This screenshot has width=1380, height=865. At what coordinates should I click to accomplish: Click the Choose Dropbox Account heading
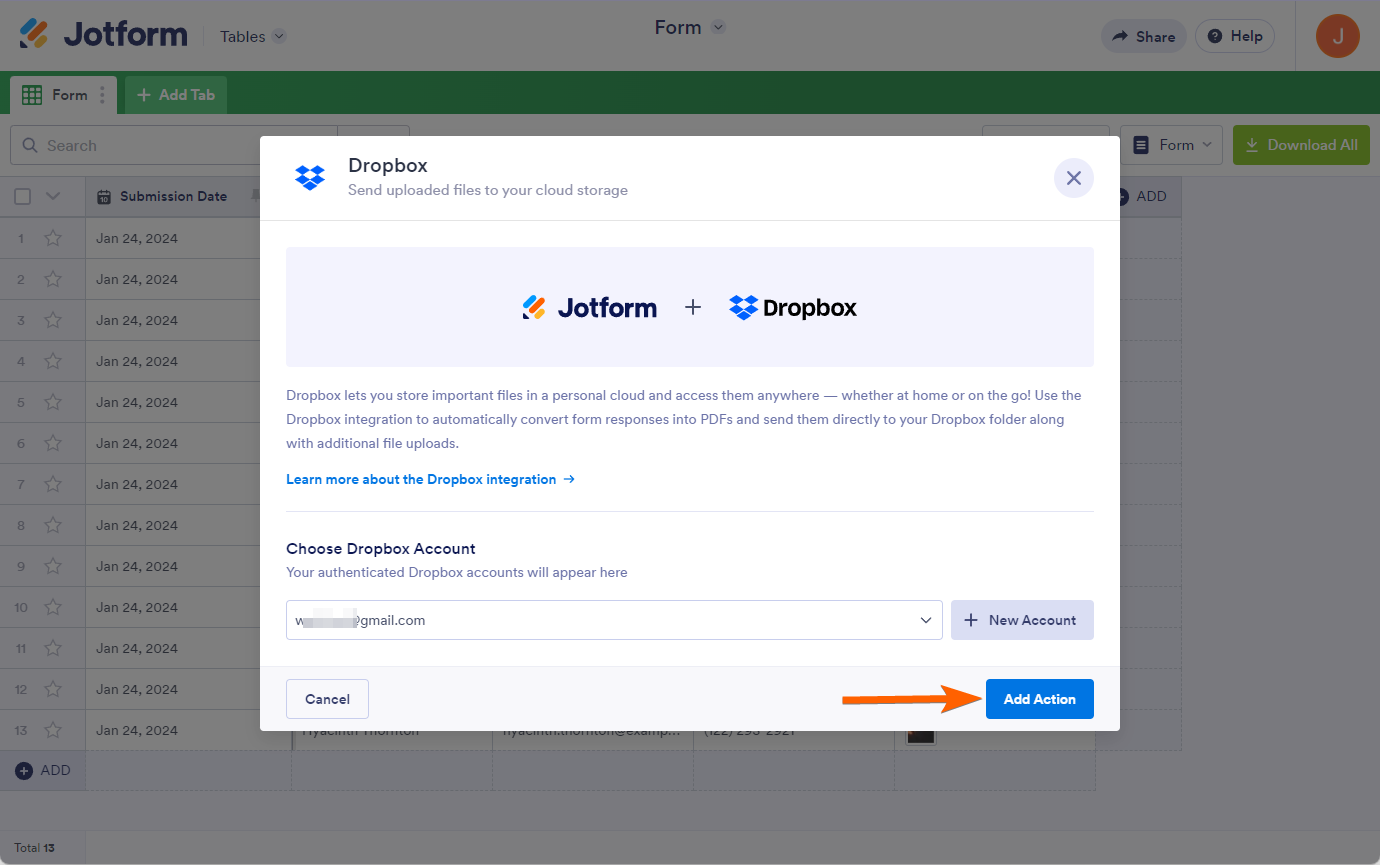pyautogui.click(x=381, y=548)
